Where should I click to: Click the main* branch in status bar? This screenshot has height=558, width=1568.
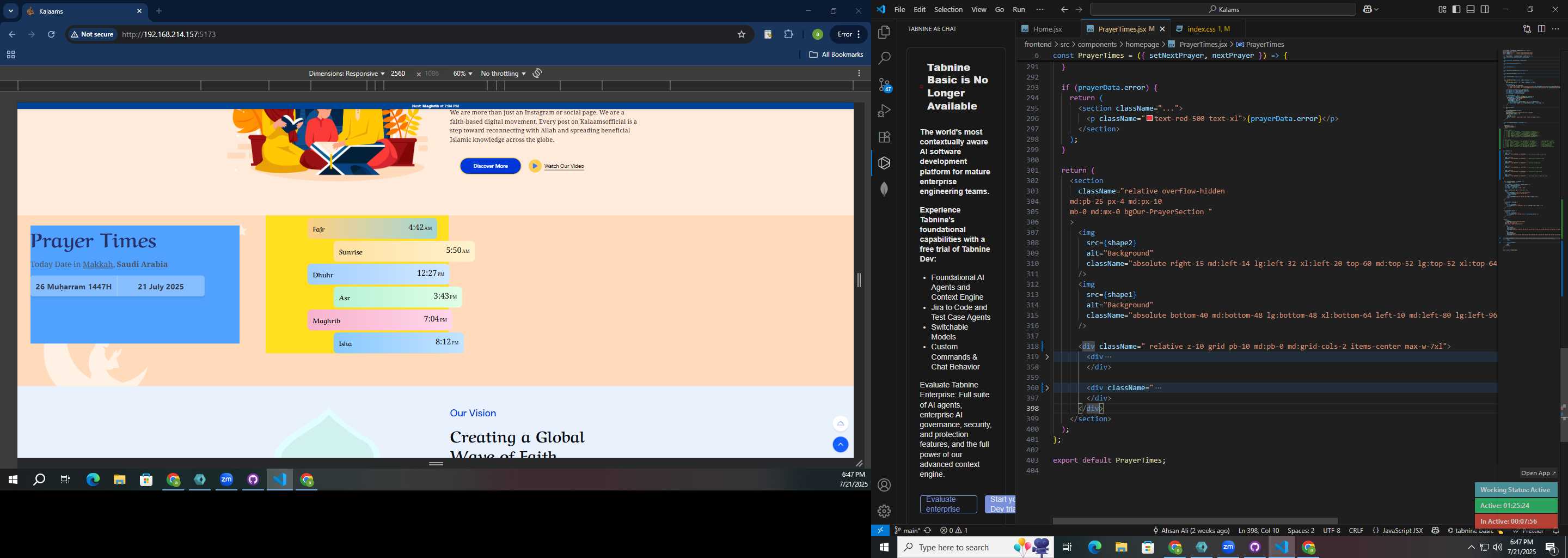pos(907,531)
